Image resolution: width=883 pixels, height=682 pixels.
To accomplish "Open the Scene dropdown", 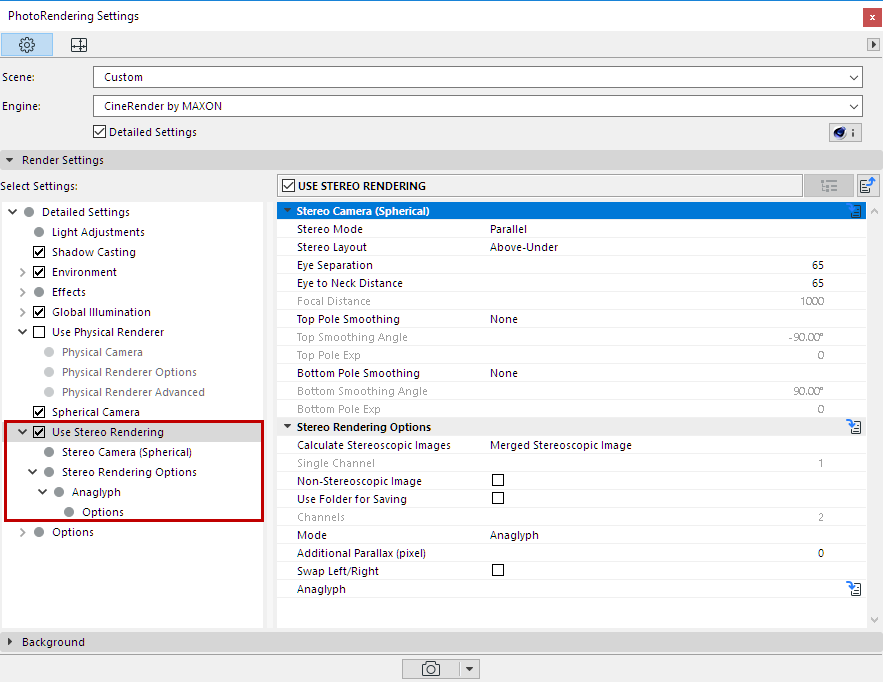I will tap(478, 77).
